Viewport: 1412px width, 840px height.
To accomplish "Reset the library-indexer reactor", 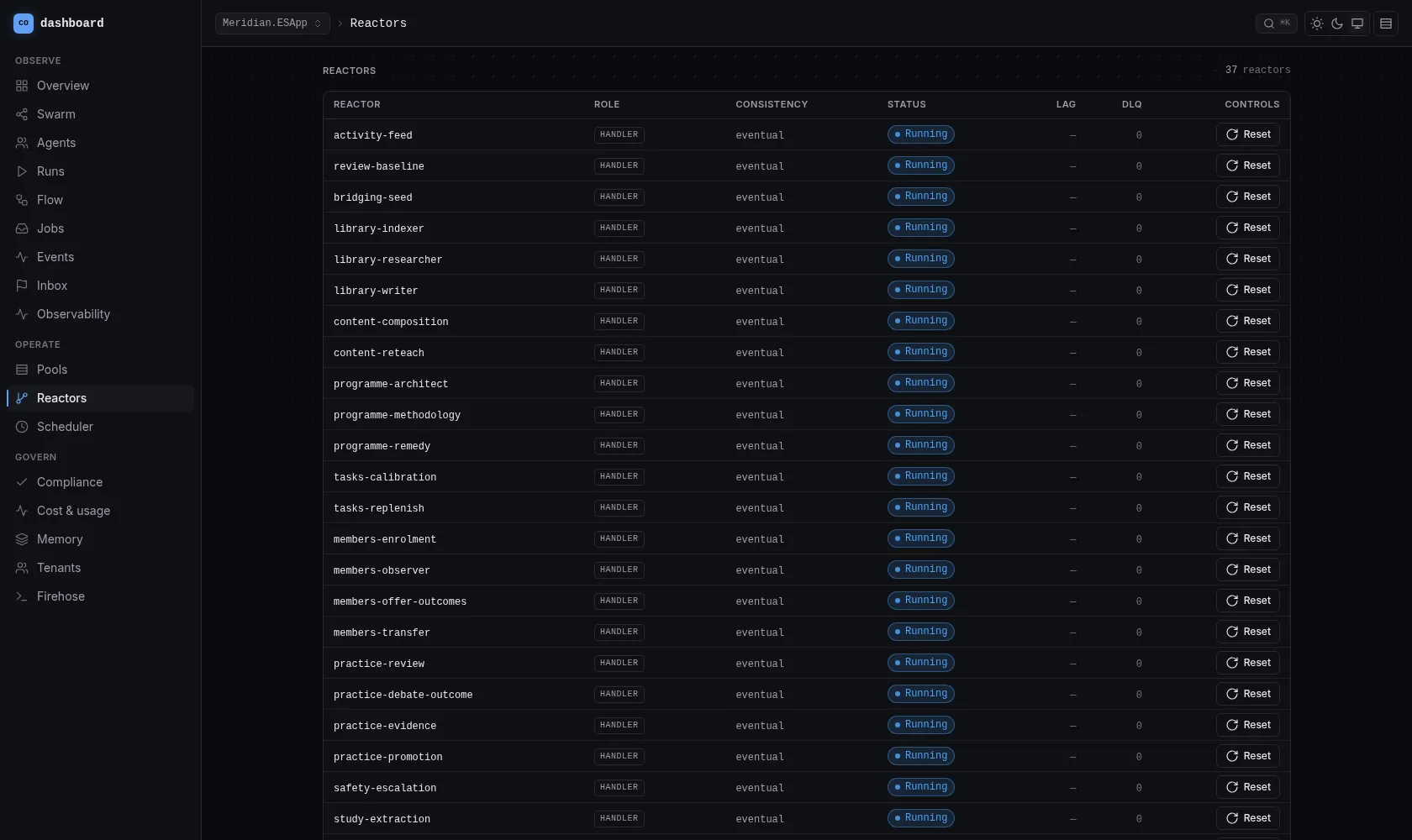I will 1248,228.
